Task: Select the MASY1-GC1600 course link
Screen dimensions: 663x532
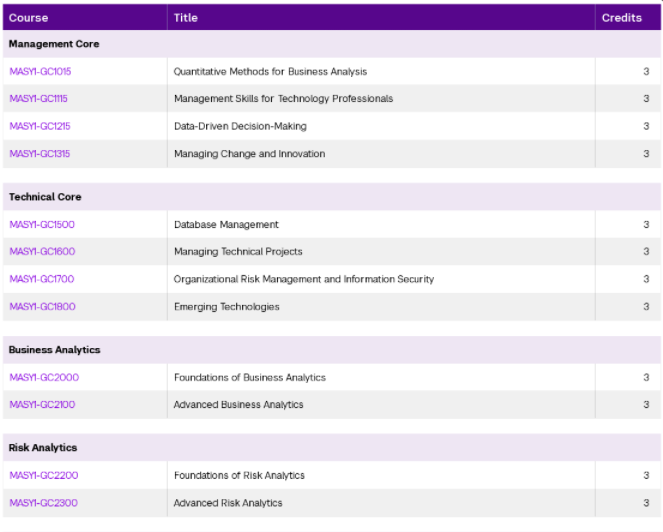Action: click(42, 252)
